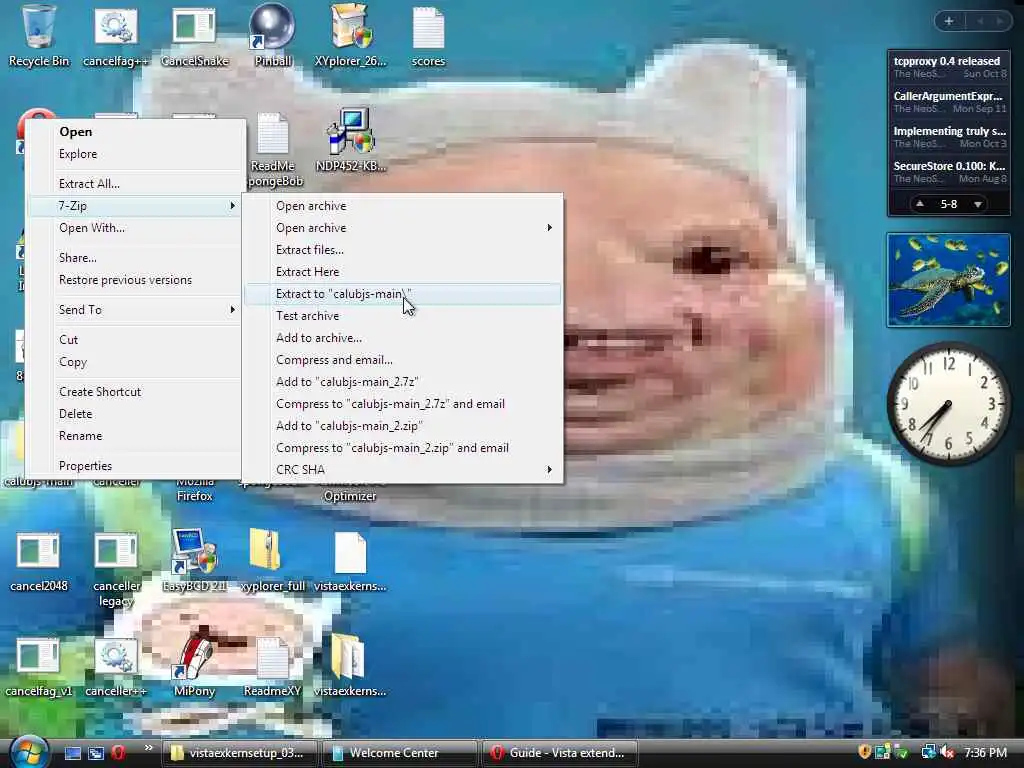Choose Add to "calubjs-main_2.zip"
This screenshot has height=768, width=1024.
coord(402,426)
